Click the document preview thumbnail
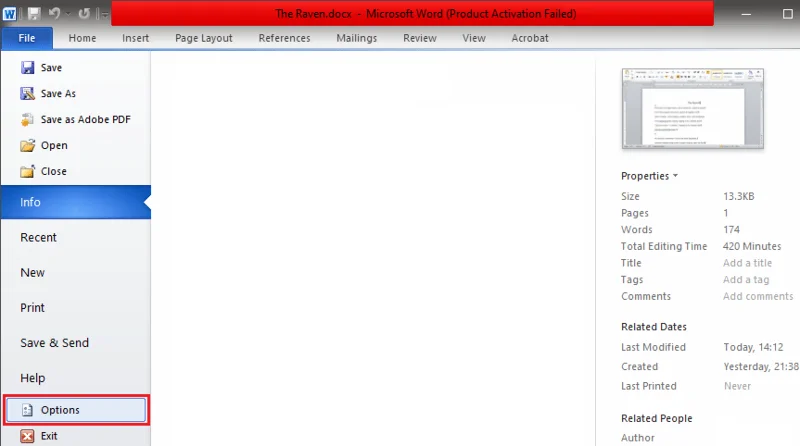The height and width of the screenshot is (446, 800). click(x=692, y=109)
